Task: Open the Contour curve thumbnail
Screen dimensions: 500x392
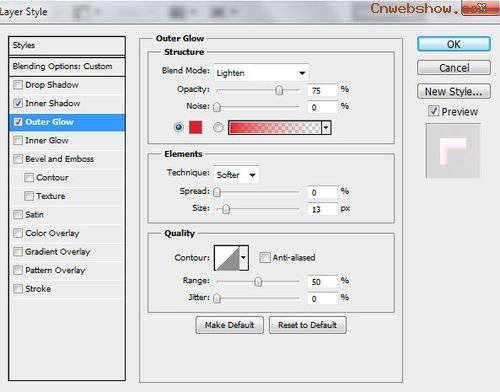Action: click(227, 258)
